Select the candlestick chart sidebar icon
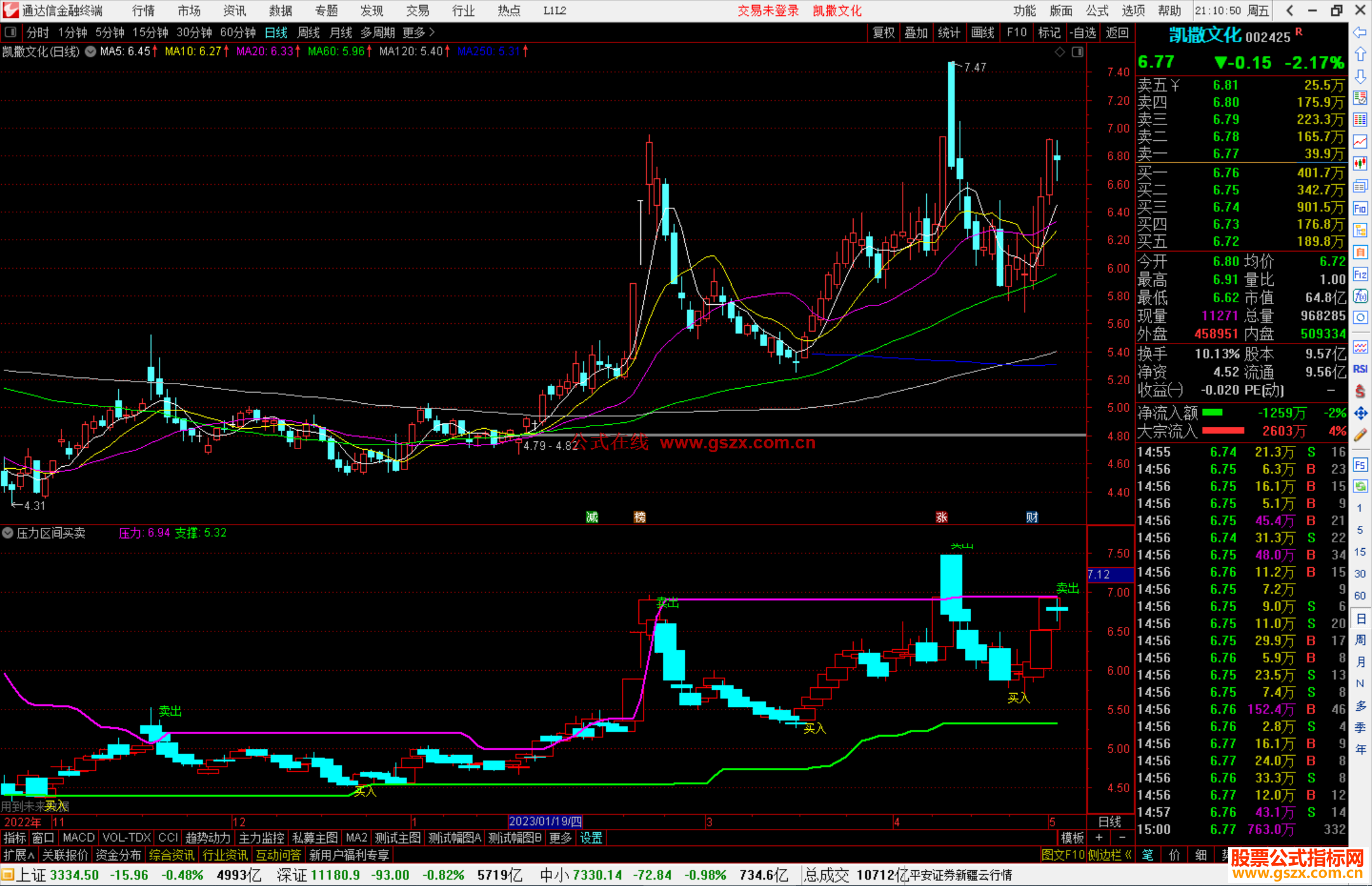Viewport: 1372px width, 886px height. tap(1360, 163)
